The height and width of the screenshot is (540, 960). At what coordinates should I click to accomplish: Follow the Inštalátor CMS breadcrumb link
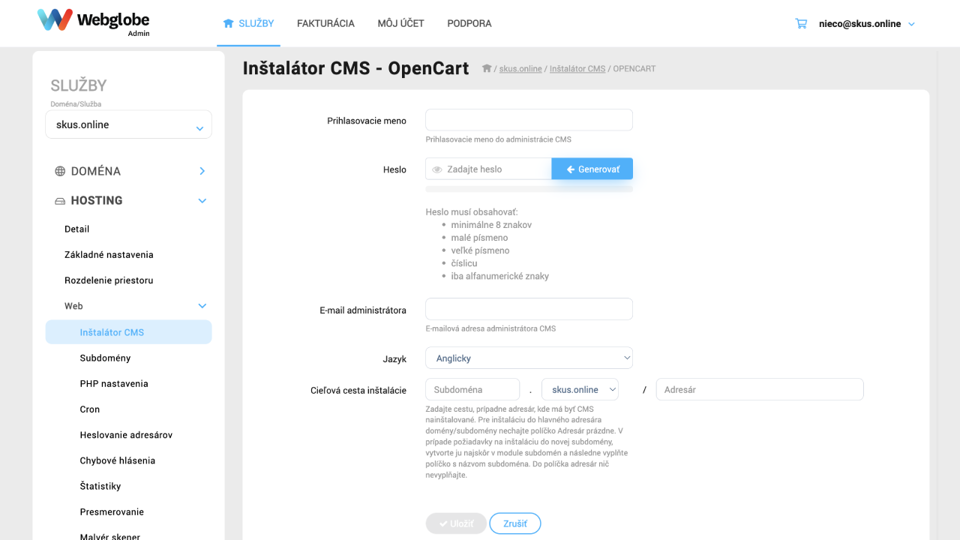pos(577,69)
